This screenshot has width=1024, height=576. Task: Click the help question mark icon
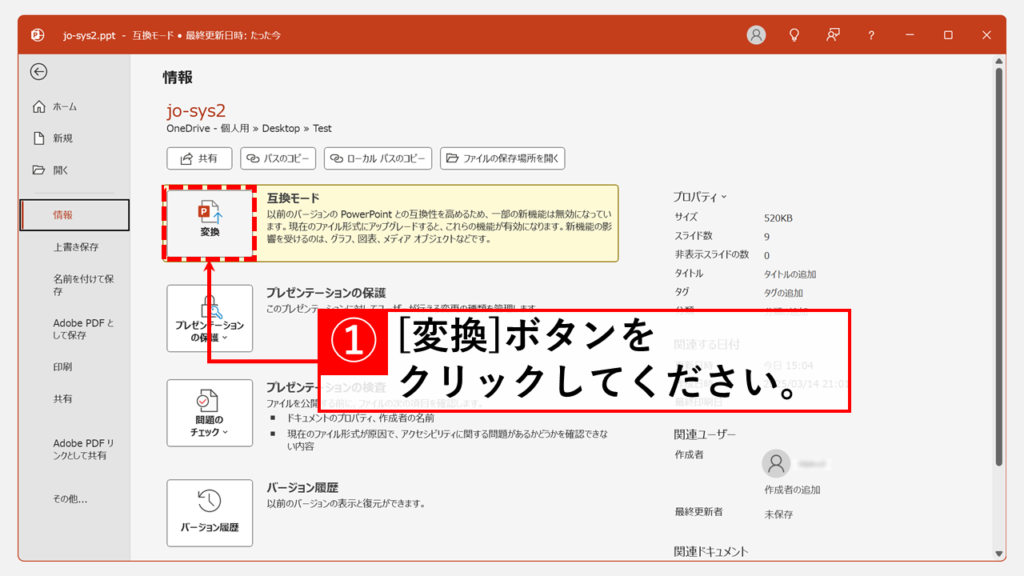[871, 35]
